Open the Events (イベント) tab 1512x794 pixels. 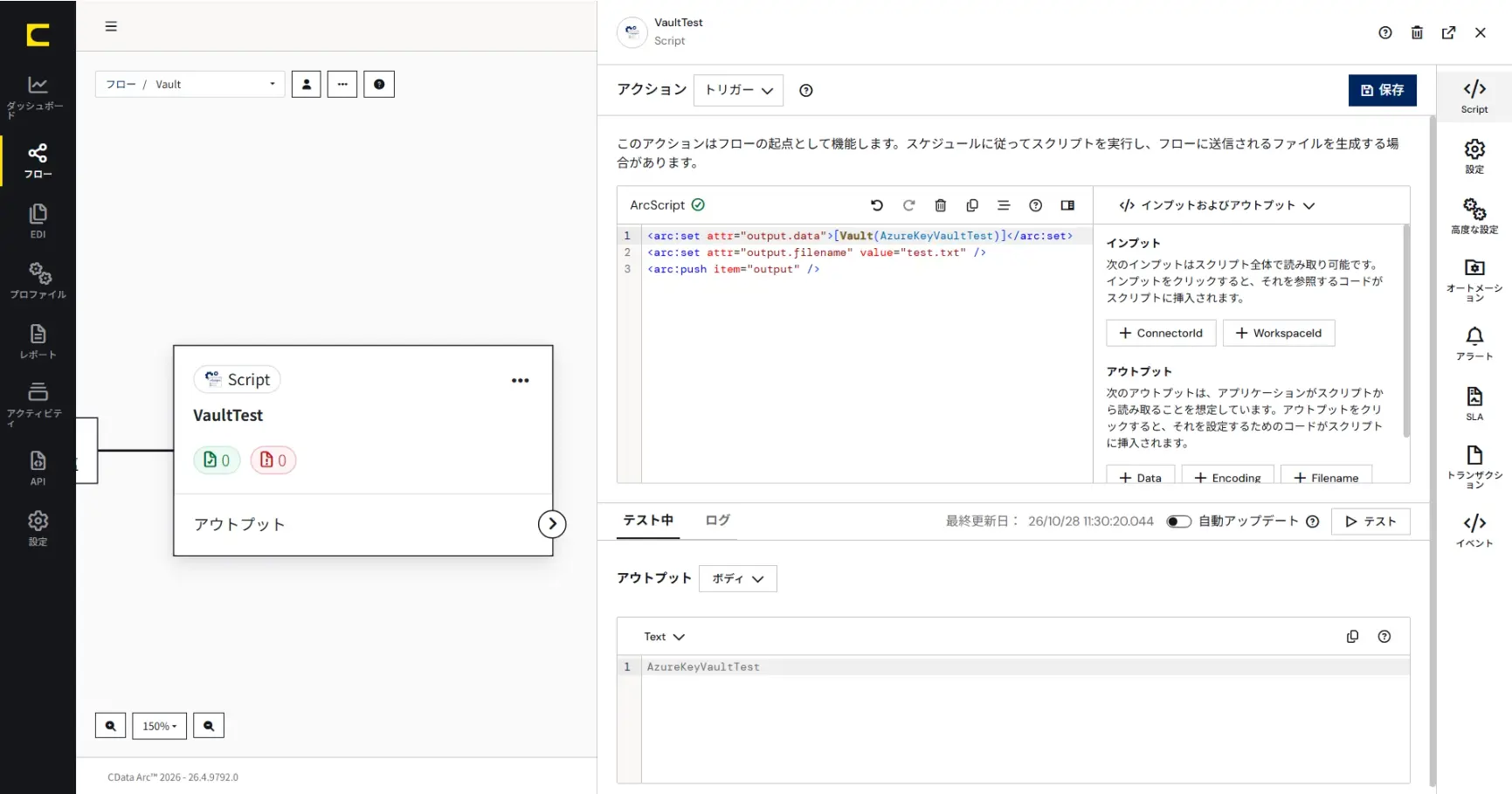click(1474, 530)
